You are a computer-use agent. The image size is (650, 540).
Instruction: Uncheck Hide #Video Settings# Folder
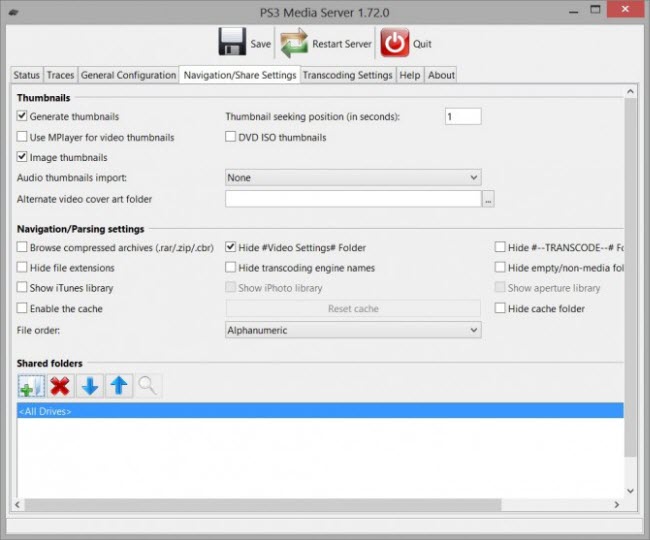(x=230, y=247)
